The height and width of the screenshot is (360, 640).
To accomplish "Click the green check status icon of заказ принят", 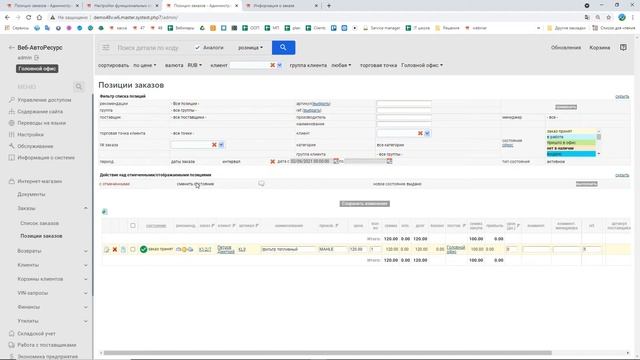I will tap(143, 249).
